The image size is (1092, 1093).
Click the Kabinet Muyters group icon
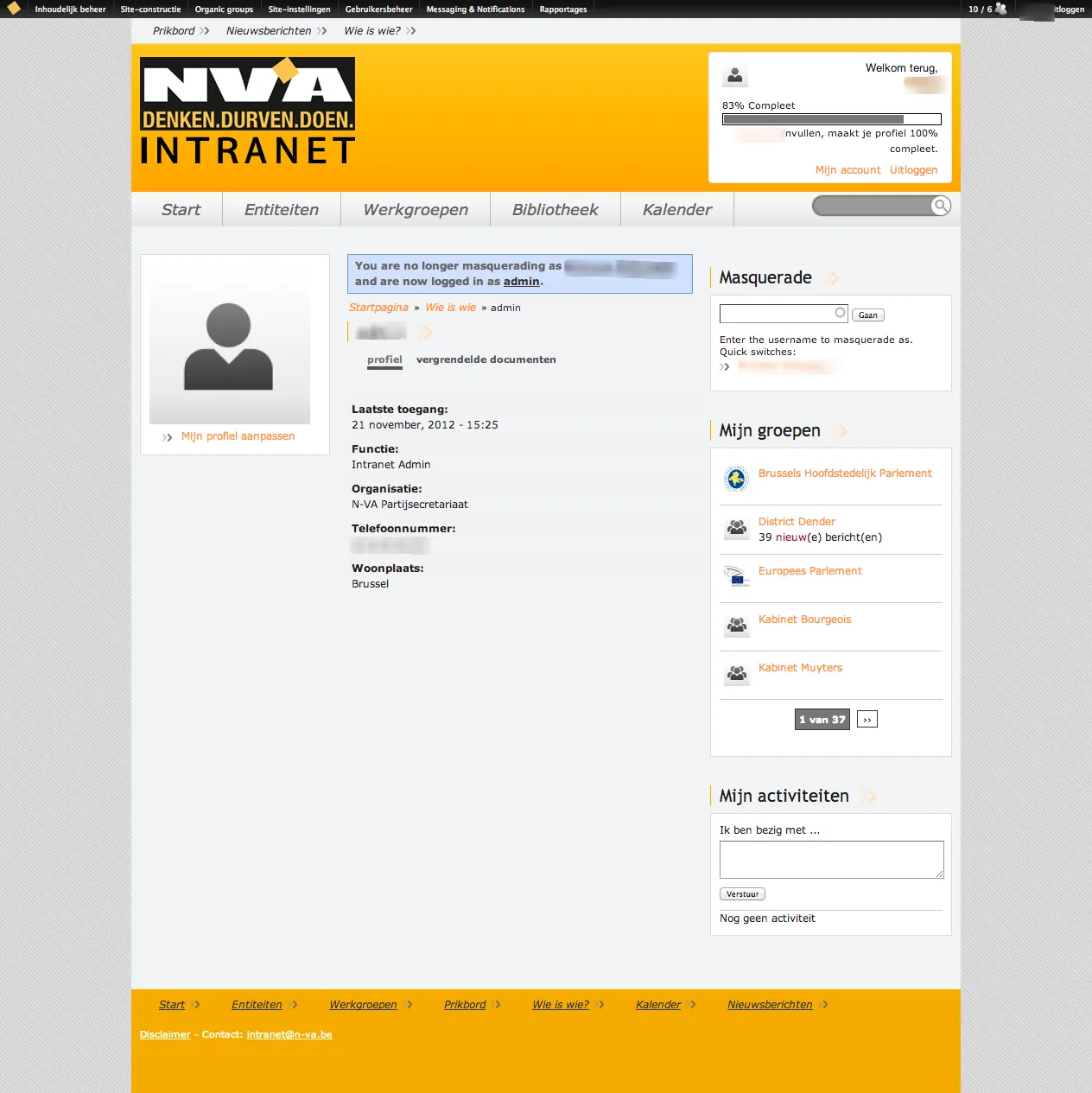coord(737,673)
